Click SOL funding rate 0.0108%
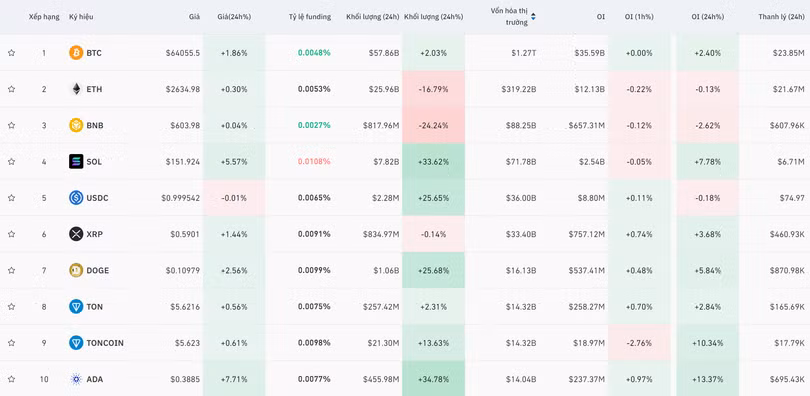The width and height of the screenshot is (810, 396). 314,162
